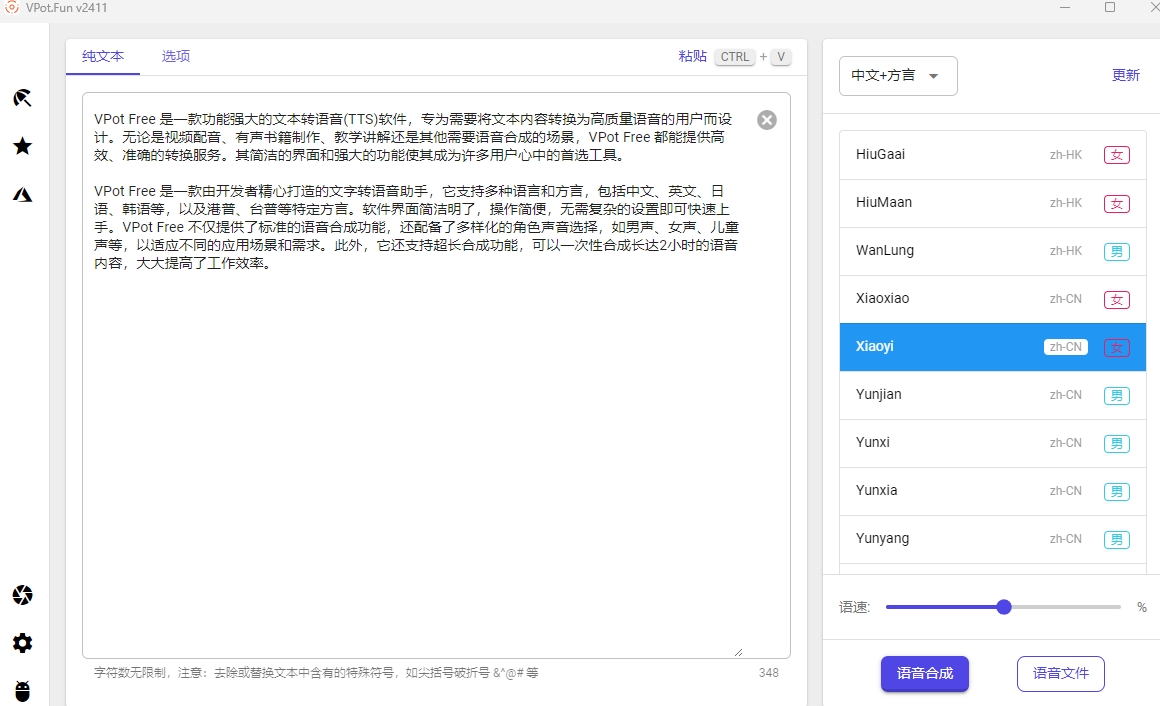
Task: Start synthesis with the 语音合成 button
Action: click(x=925, y=673)
